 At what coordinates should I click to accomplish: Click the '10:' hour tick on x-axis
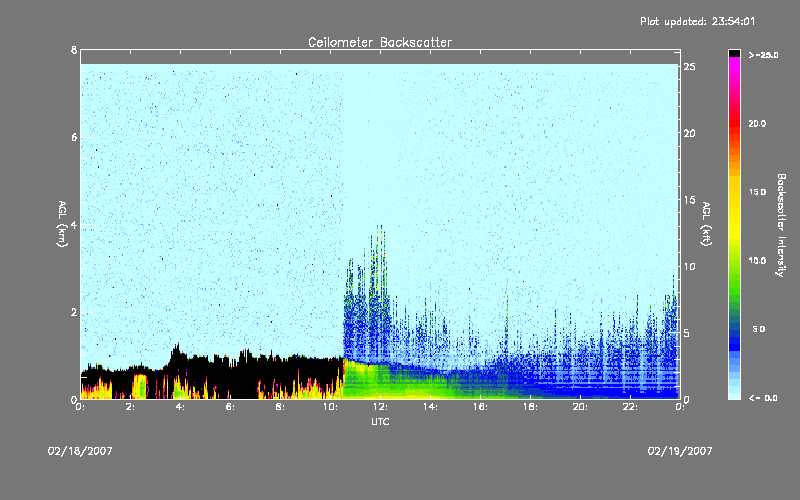330,407
